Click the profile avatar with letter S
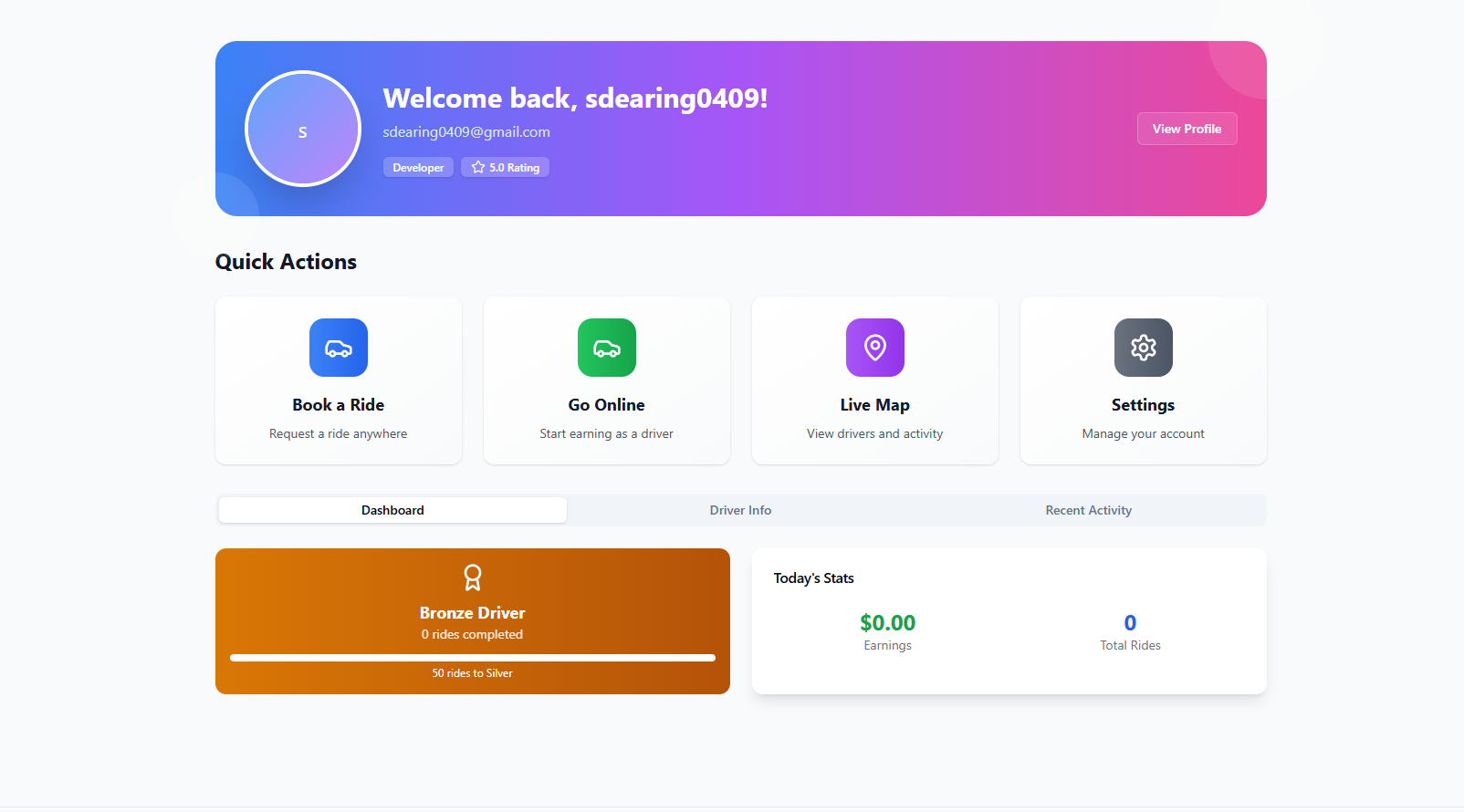The height and width of the screenshot is (812, 1464). point(303,129)
